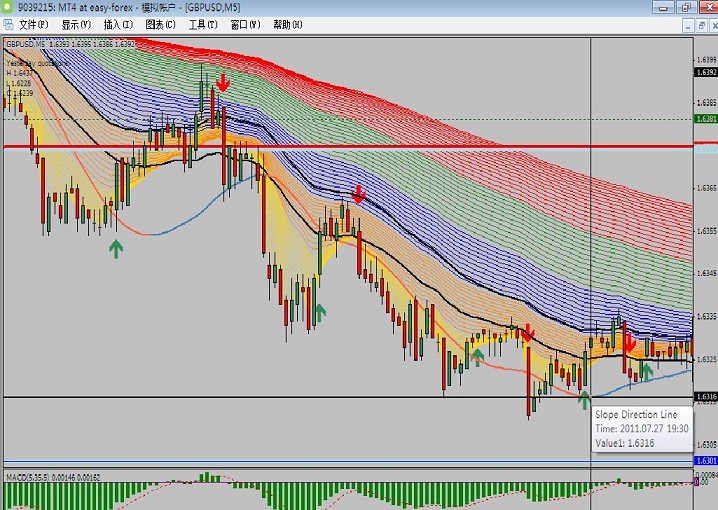
Task: Open the 插入(I) menu
Action: (x=118, y=25)
